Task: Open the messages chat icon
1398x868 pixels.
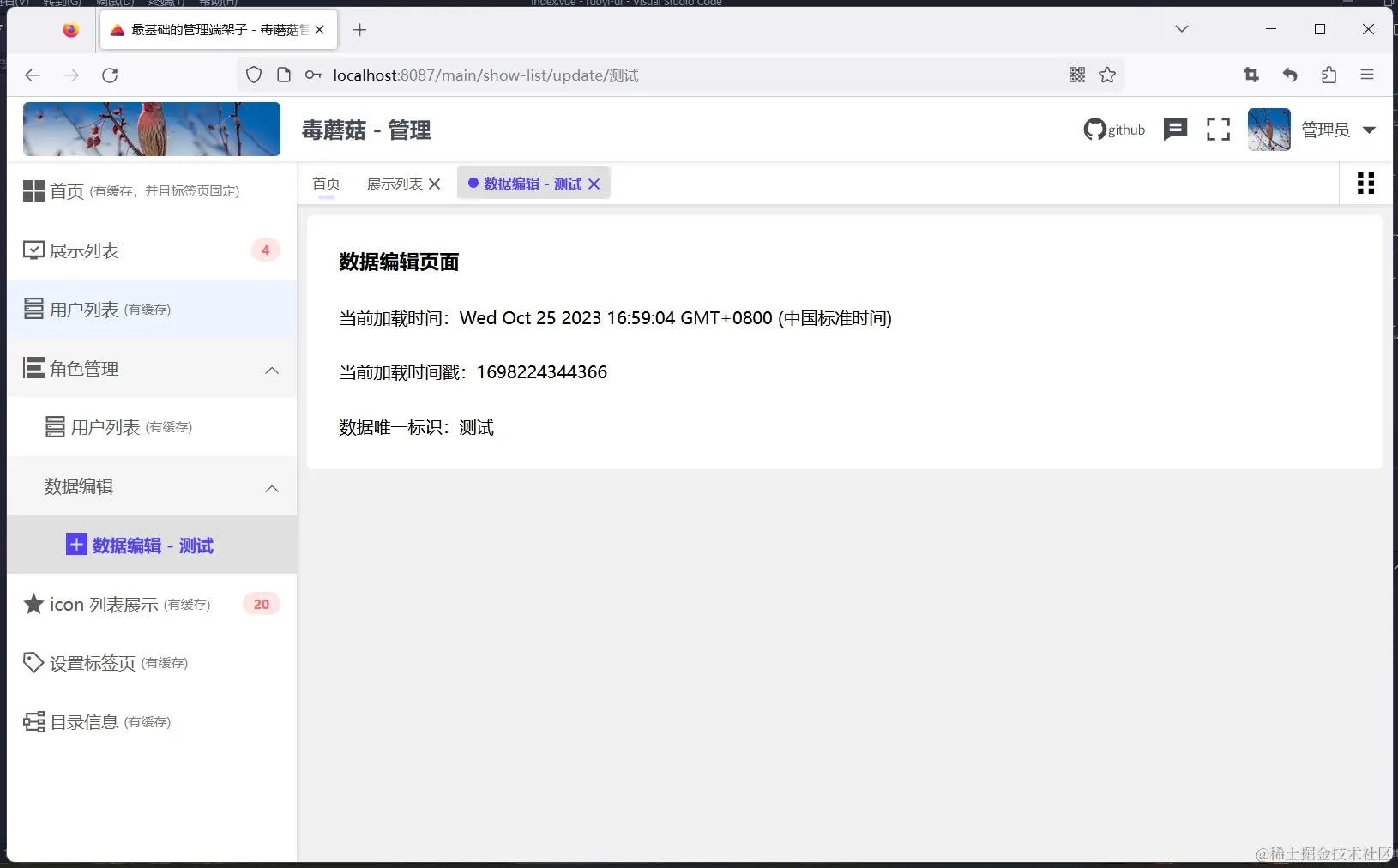Action: pyautogui.click(x=1175, y=130)
